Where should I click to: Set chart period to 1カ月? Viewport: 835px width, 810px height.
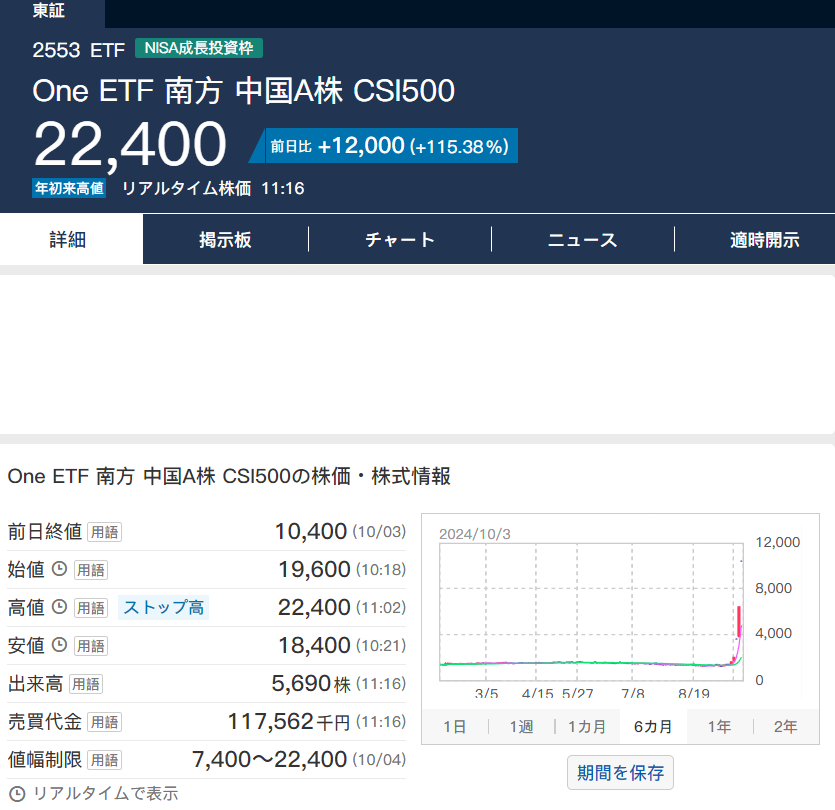tap(587, 726)
